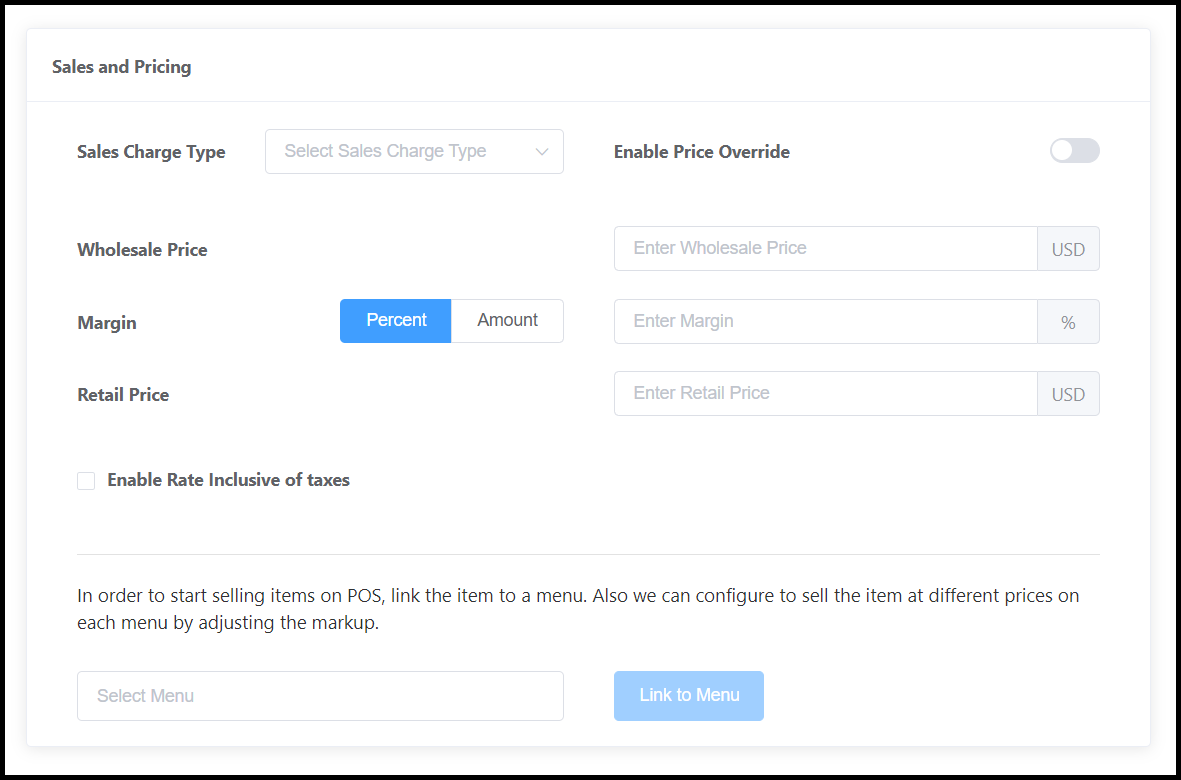Click the Wholesale Price label
This screenshot has height=780, width=1181.
pyautogui.click(x=142, y=250)
